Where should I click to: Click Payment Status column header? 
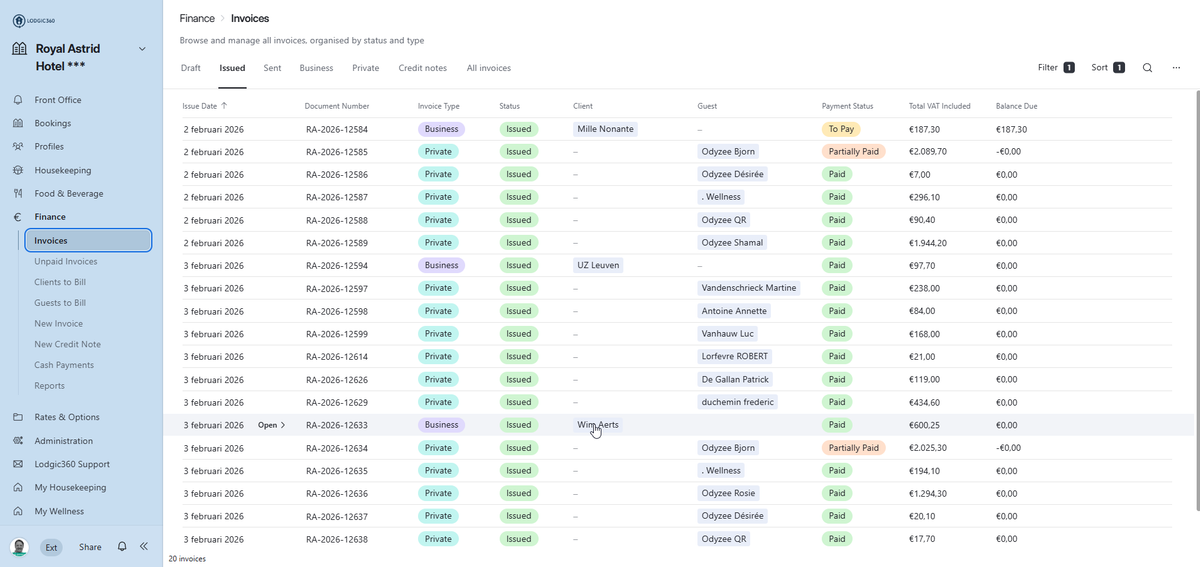point(847,105)
